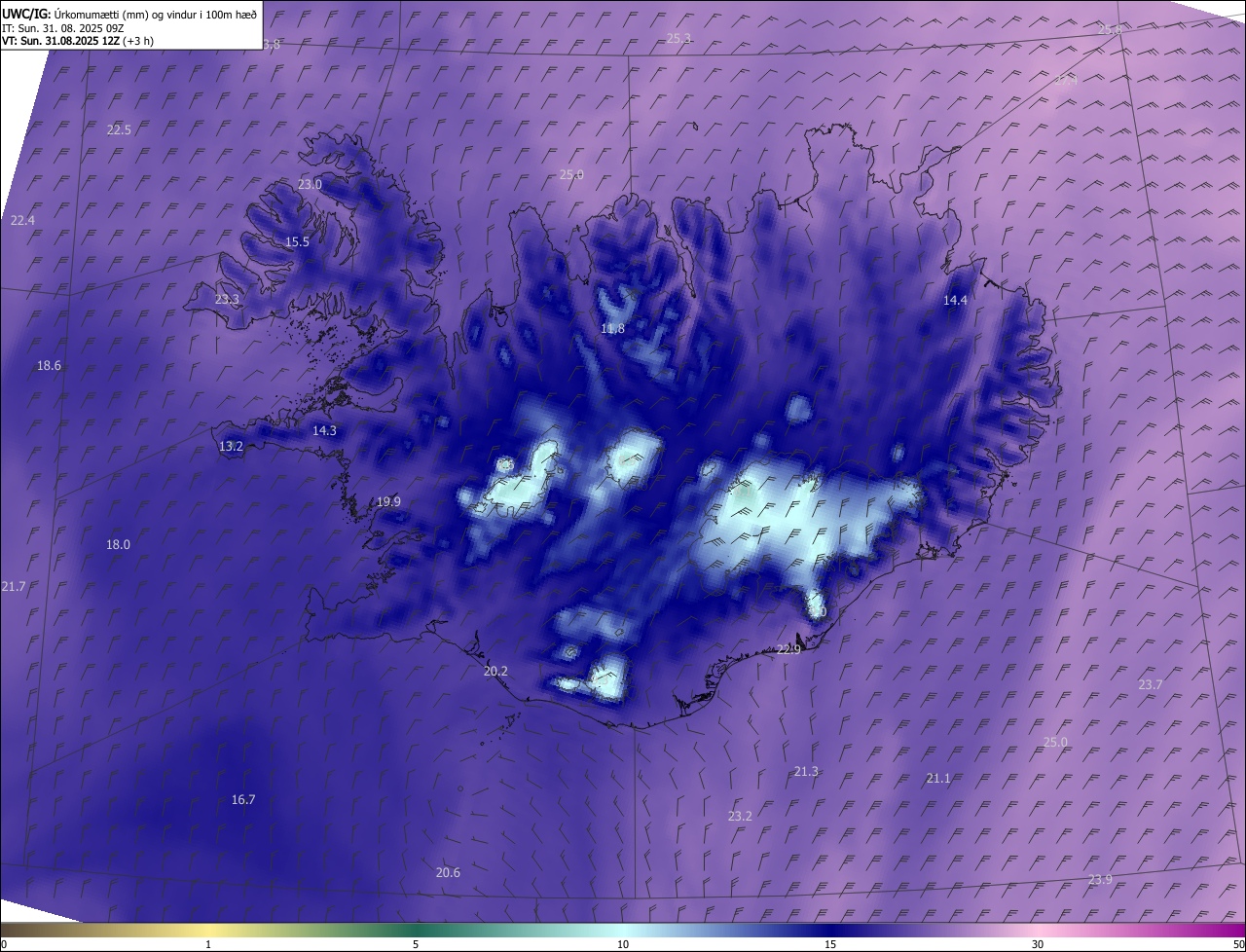Click the 25.0 label north of Iceland
This screenshot has width=1246, height=952.
(x=571, y=174)
